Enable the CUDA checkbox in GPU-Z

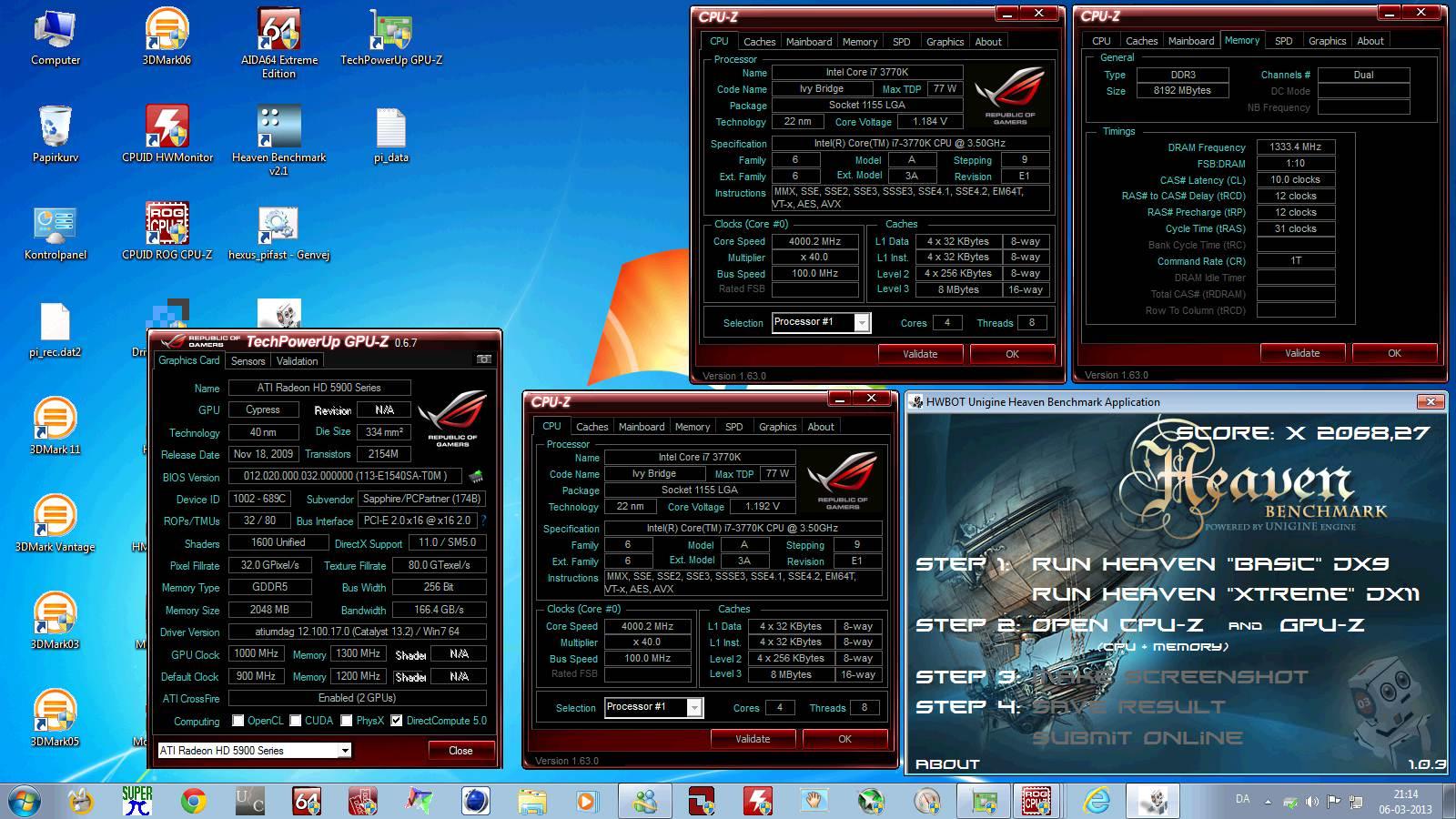296,721
